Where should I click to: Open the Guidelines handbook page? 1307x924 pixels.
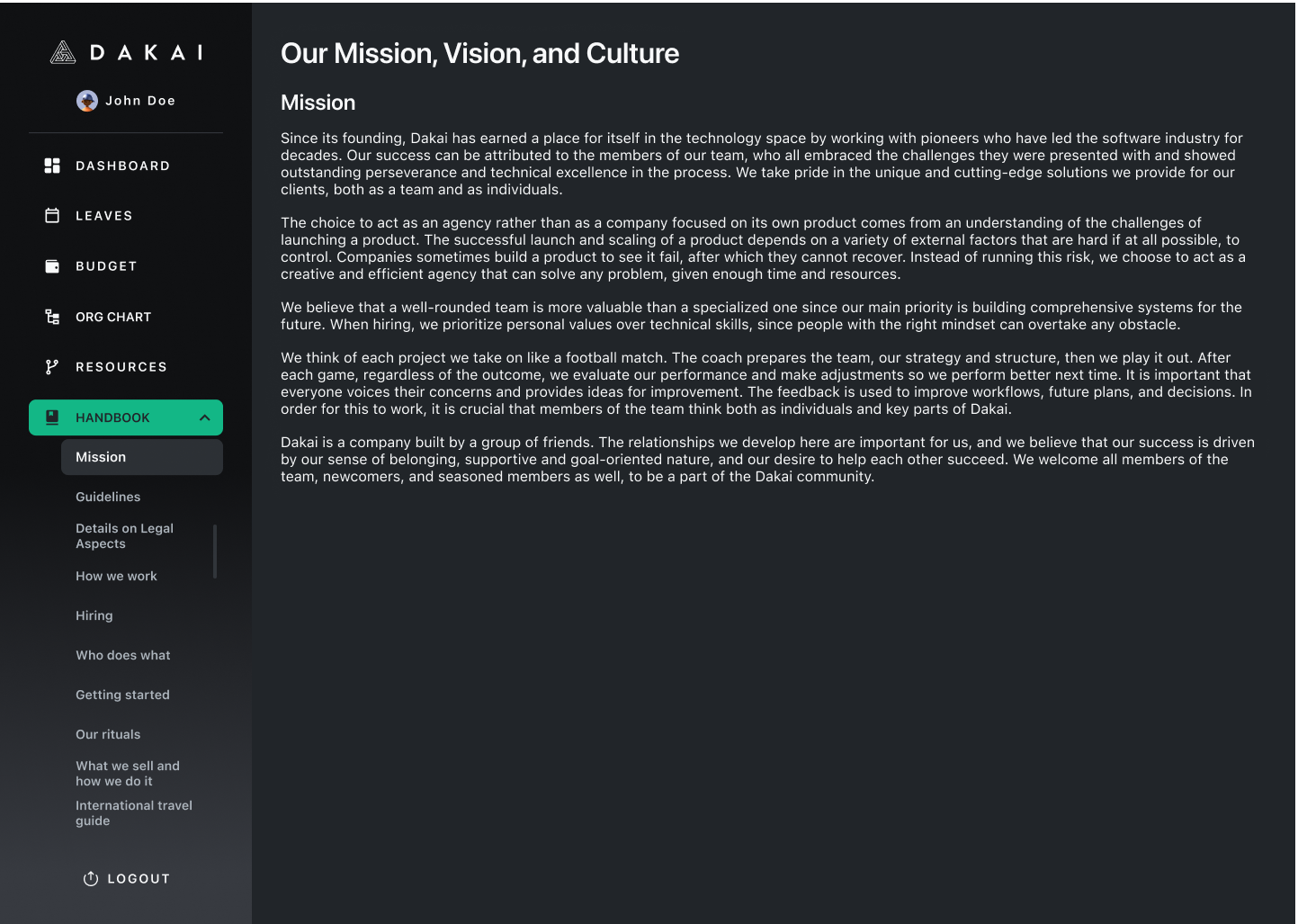(x=108, y=497)
